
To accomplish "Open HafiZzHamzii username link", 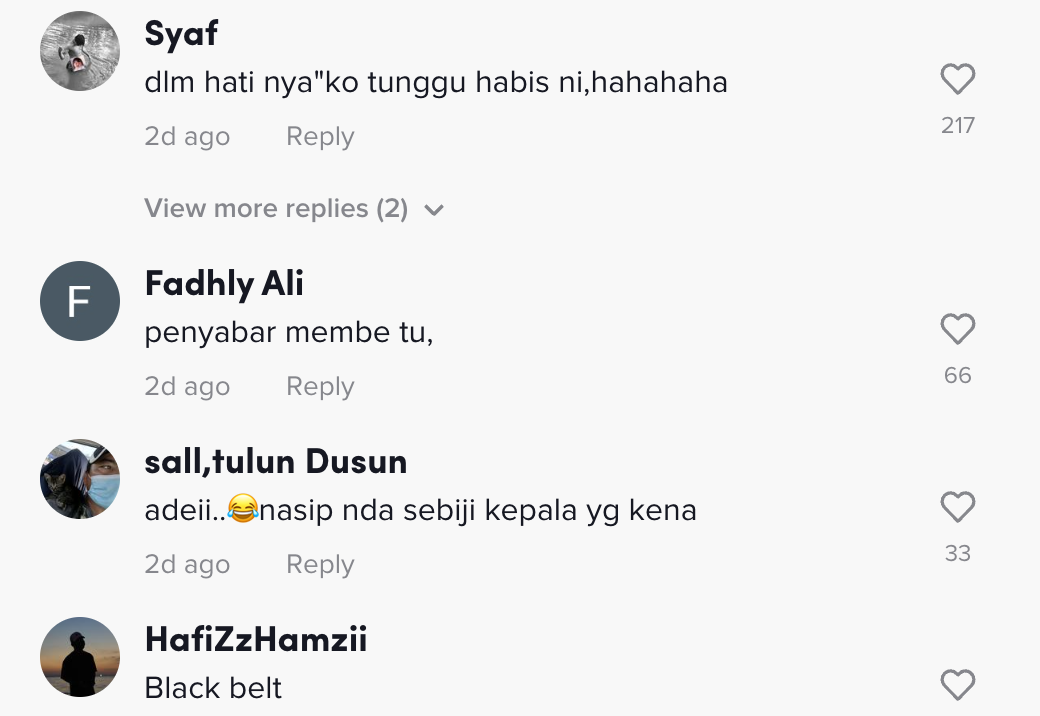I will (x=256, y=640).
